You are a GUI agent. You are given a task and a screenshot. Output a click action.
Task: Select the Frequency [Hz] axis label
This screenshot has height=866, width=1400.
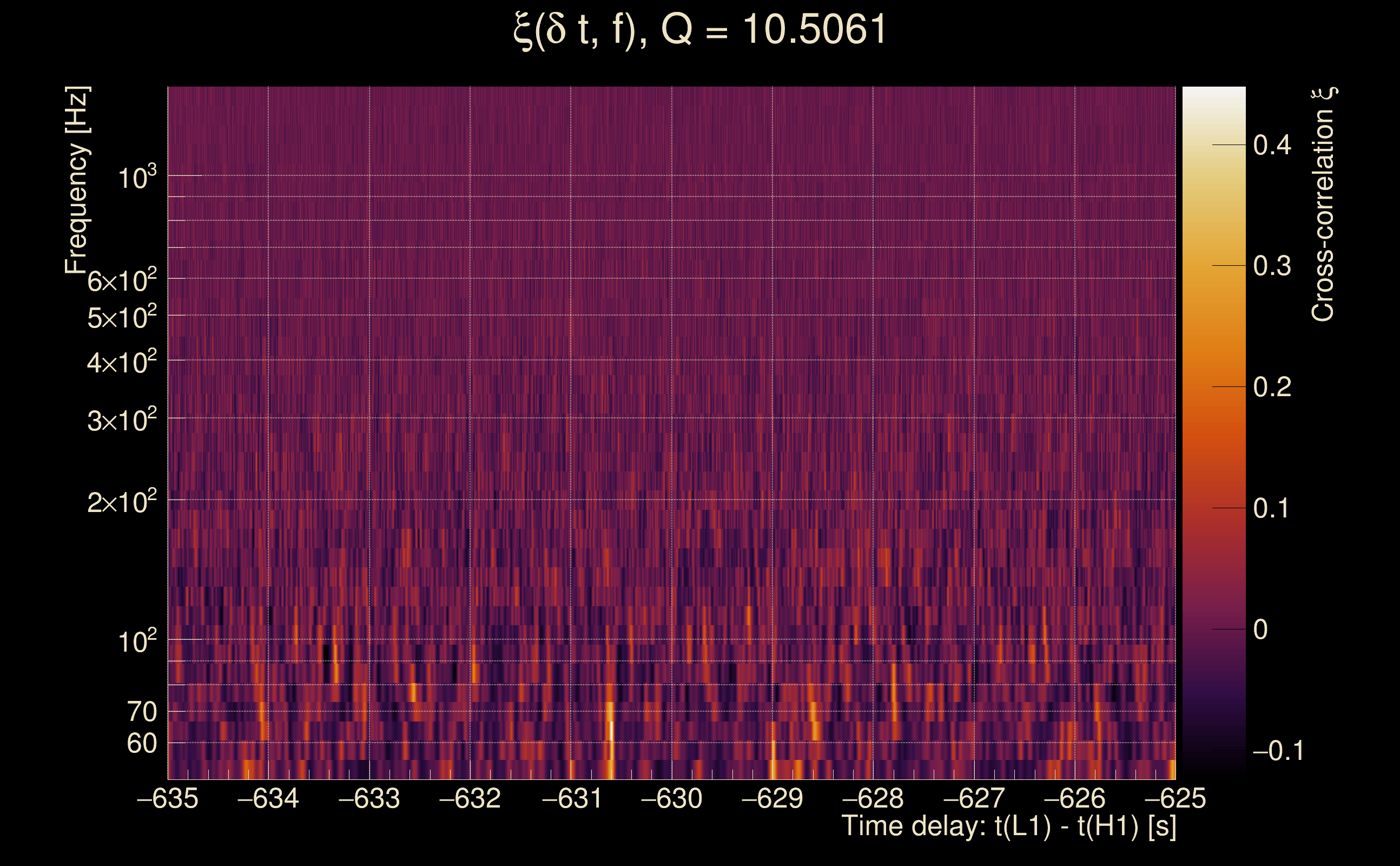(x=77, y=178)
